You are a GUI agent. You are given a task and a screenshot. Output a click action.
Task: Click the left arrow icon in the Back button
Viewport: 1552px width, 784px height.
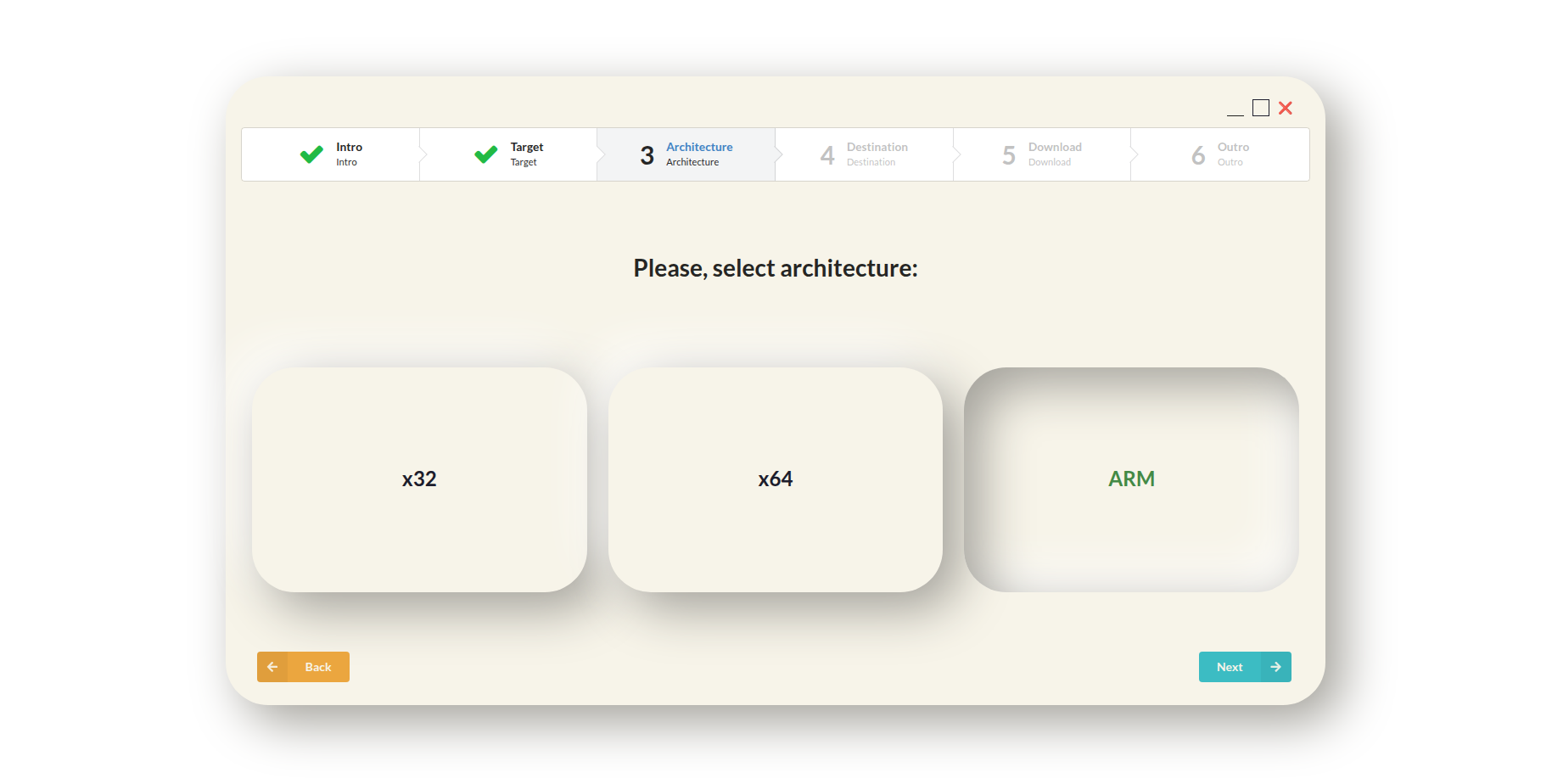272,667
